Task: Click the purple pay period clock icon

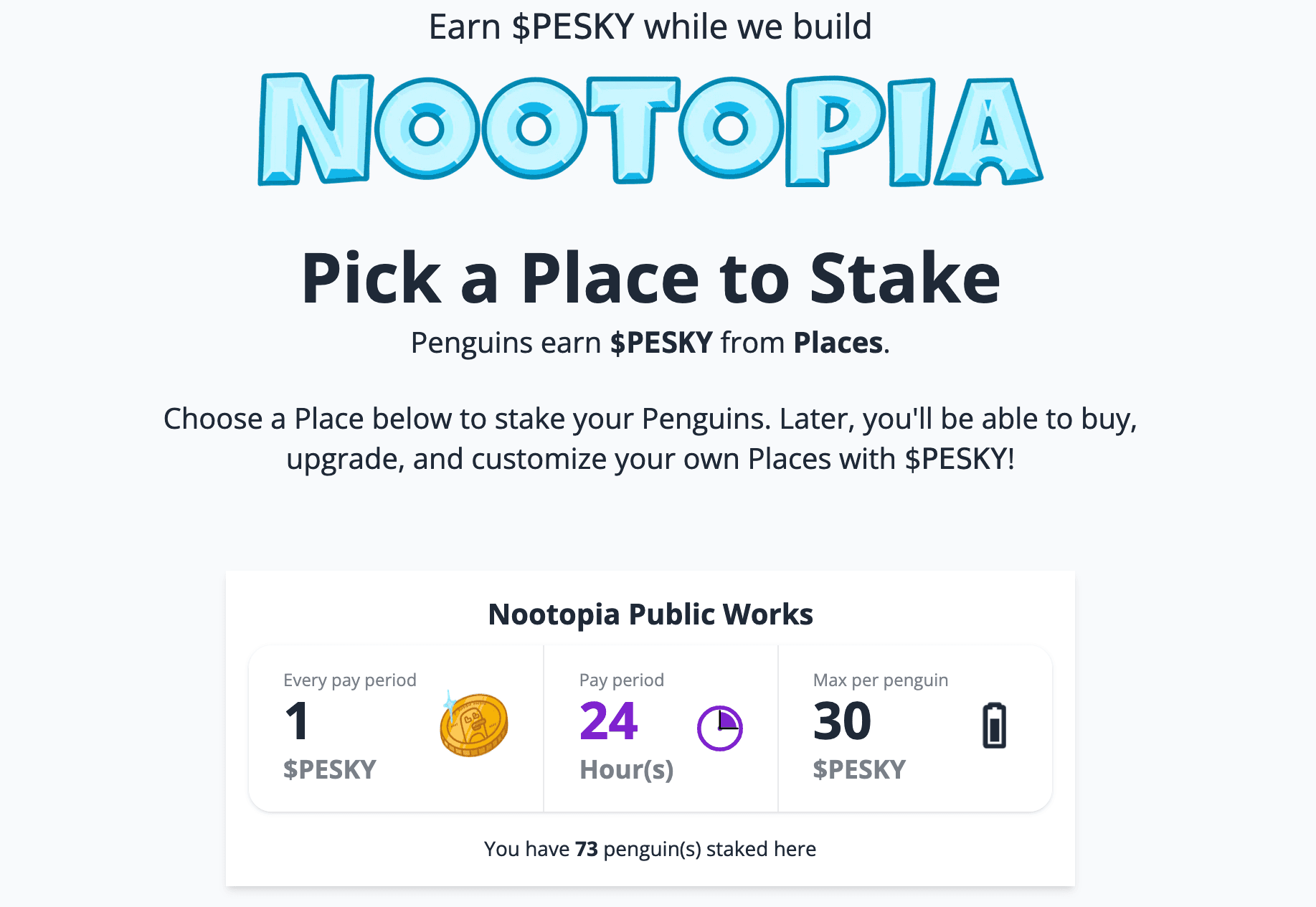Action: tap(719, 728)
